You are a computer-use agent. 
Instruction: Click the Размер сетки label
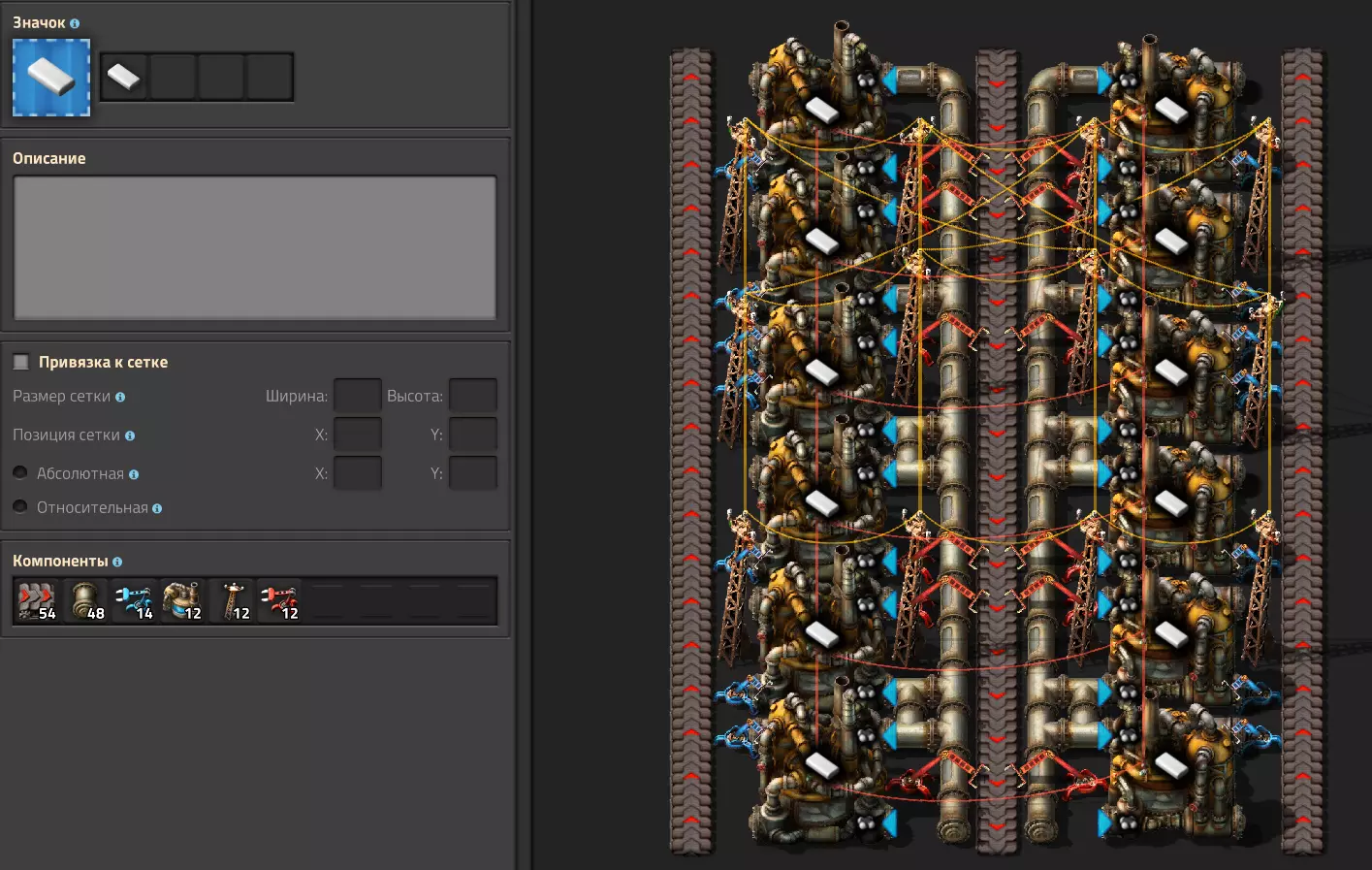tap(62, 396)
